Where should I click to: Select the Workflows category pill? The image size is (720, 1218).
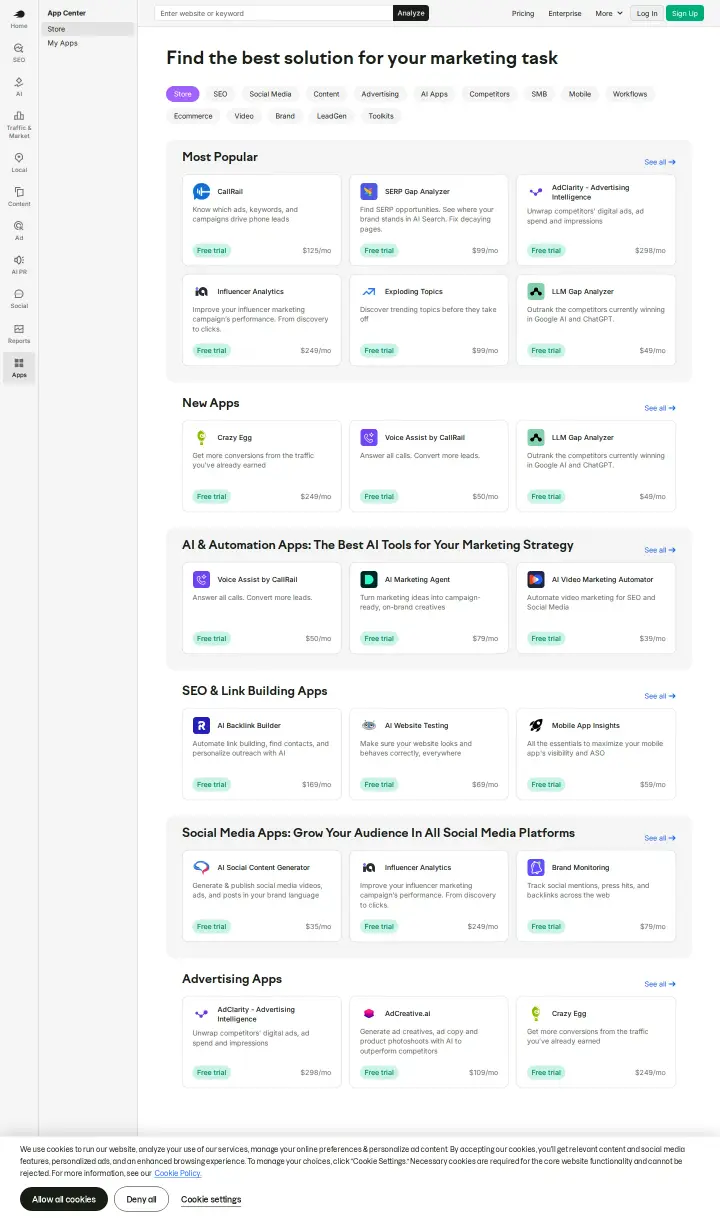pos(630,94)
